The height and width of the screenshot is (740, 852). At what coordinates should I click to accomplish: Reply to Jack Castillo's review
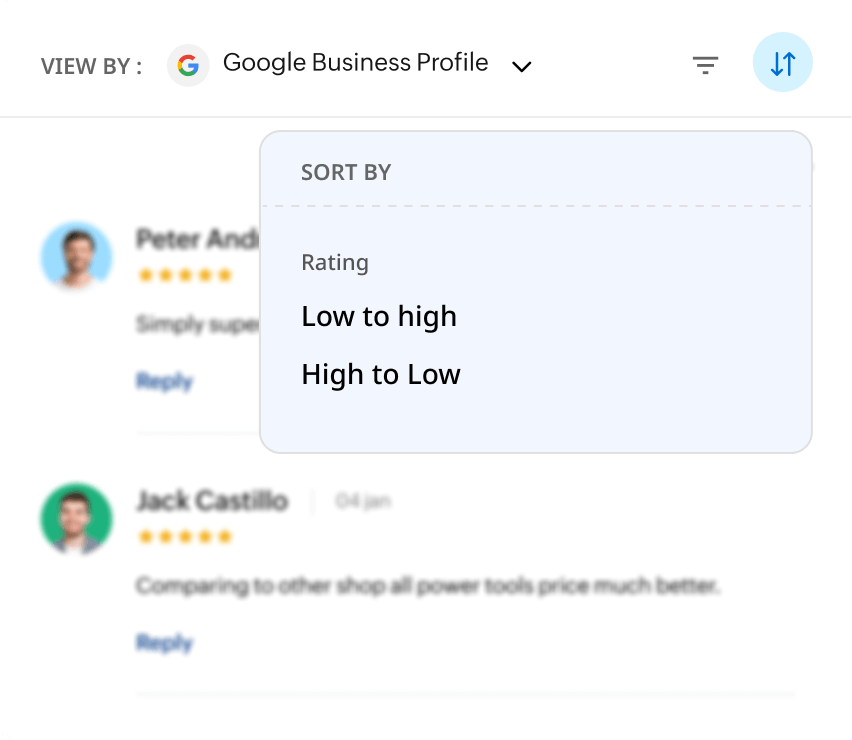pos(164,642)
